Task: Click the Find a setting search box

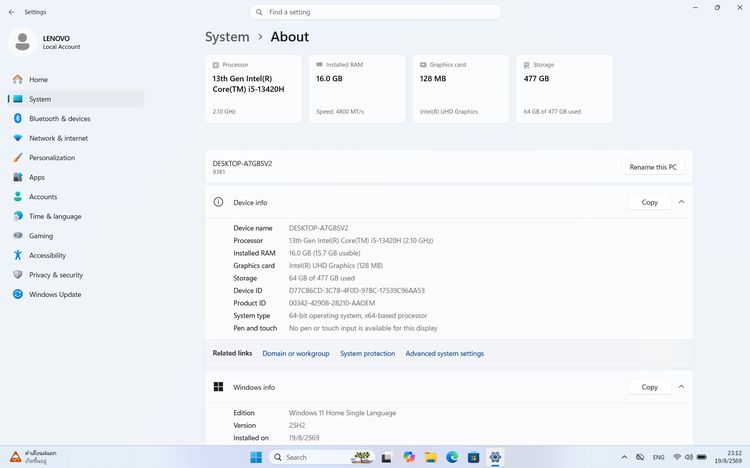Action: coord(375,12)
